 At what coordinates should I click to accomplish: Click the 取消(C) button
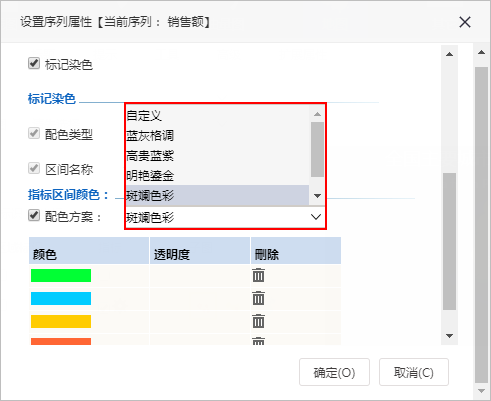[414, 372]
